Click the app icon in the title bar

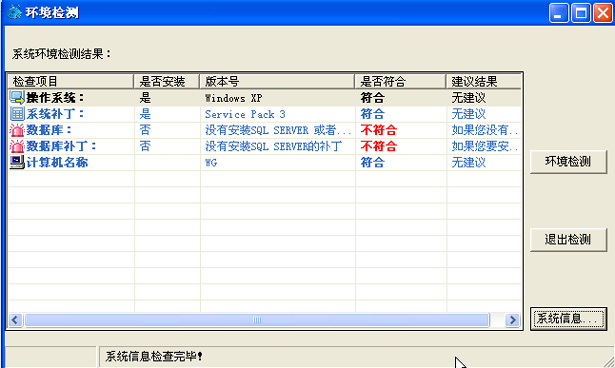(x=14, y=12)
